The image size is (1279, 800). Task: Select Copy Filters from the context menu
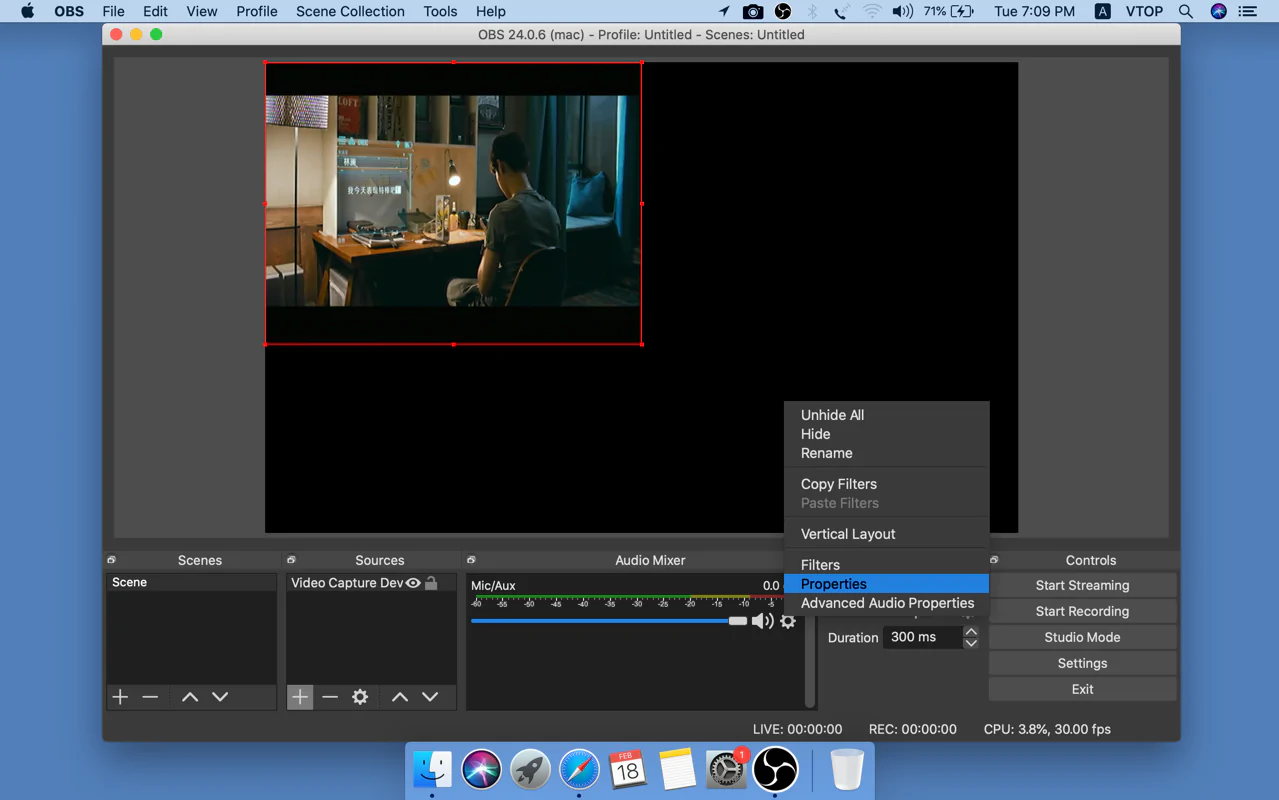pos(839,484)
